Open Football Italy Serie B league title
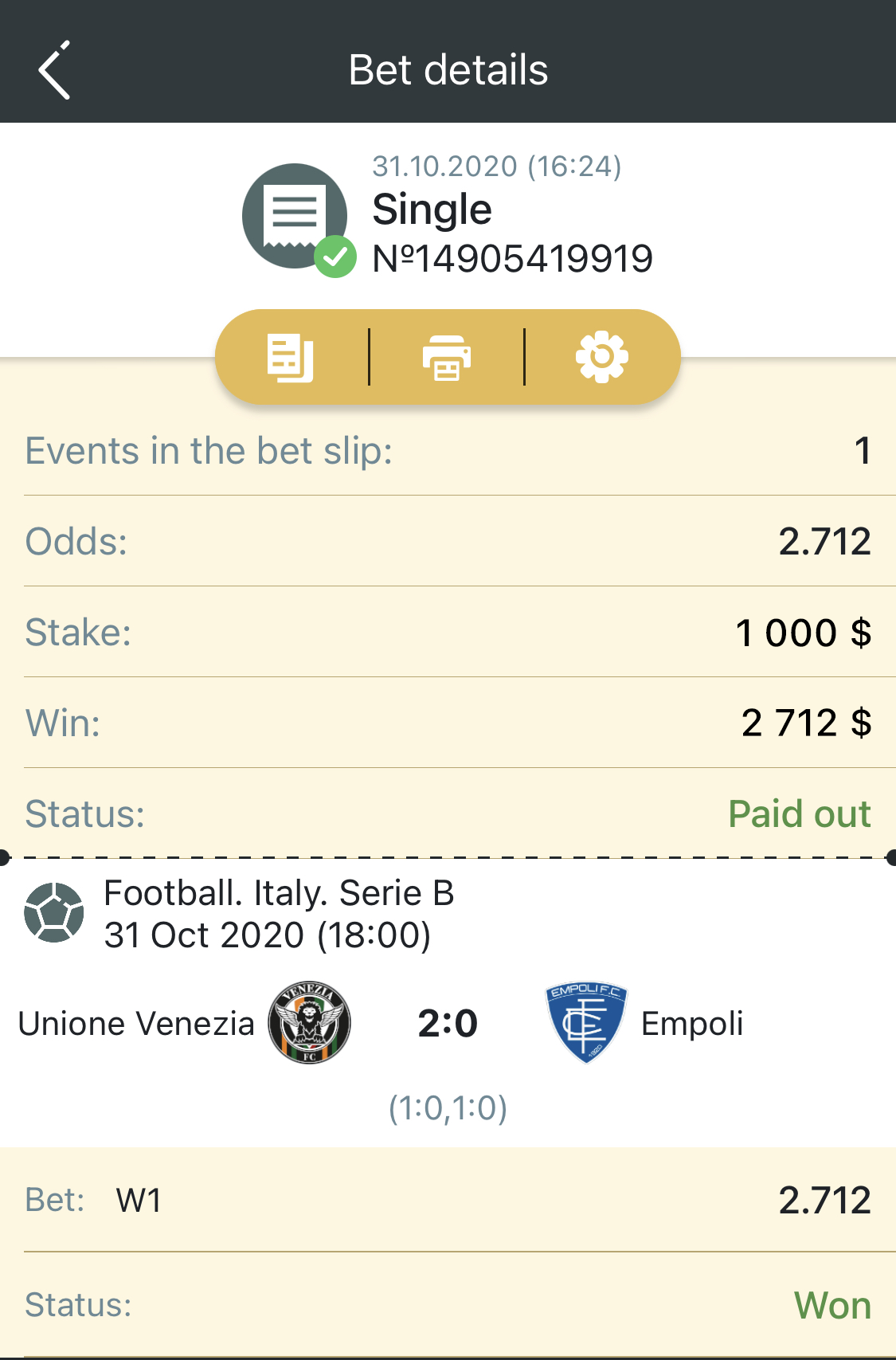This screenshot has height=1360, width=896. click(279, 893)
